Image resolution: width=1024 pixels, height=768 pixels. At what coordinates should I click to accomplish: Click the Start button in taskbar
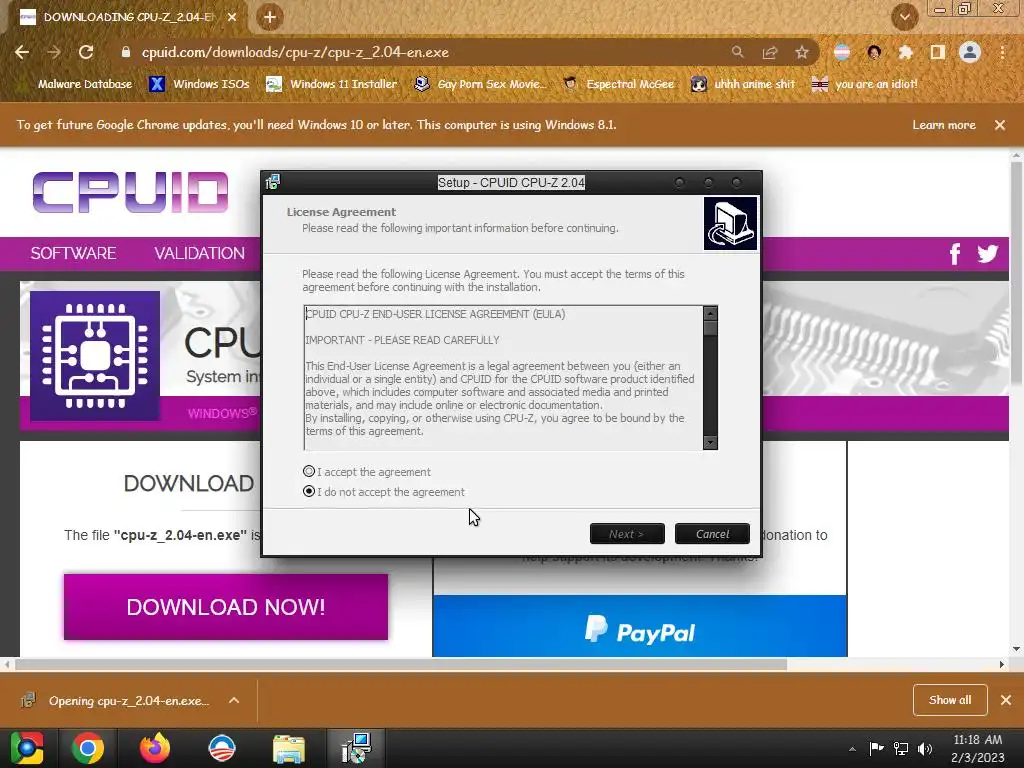point(27,748)
